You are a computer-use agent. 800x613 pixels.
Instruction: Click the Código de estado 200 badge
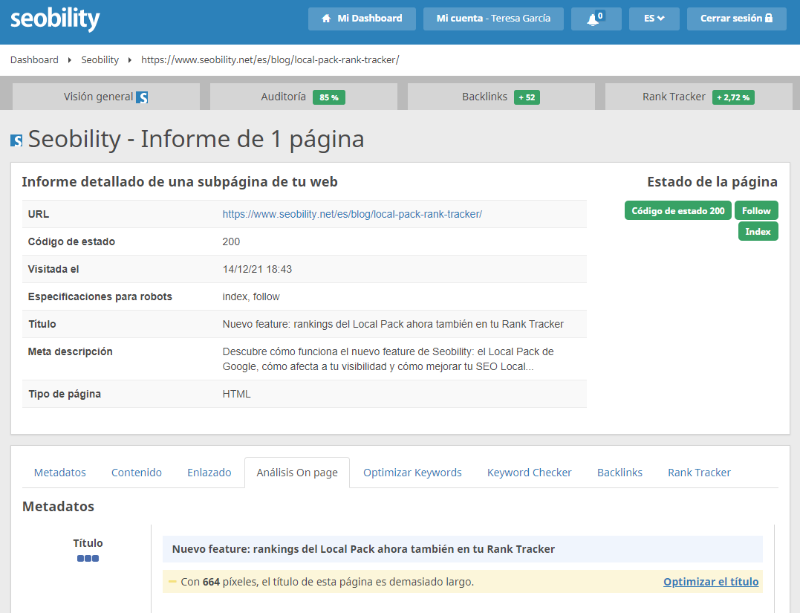[678, 211]
